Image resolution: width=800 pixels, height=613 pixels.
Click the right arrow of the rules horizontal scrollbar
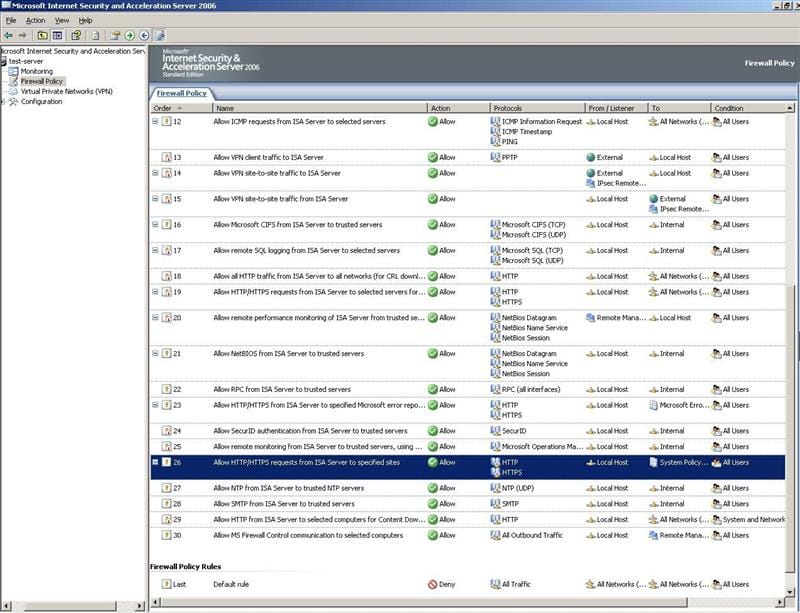(x=780, y=602)
